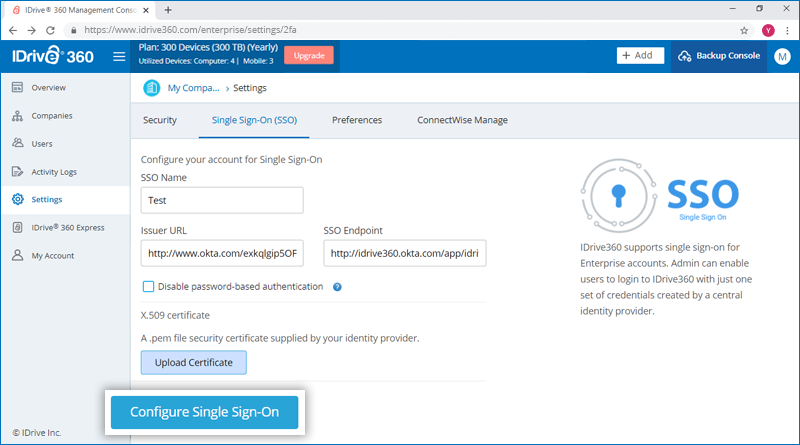Focus the SSO Endpoint field
The image size is (800, 445).
(405, 253)
